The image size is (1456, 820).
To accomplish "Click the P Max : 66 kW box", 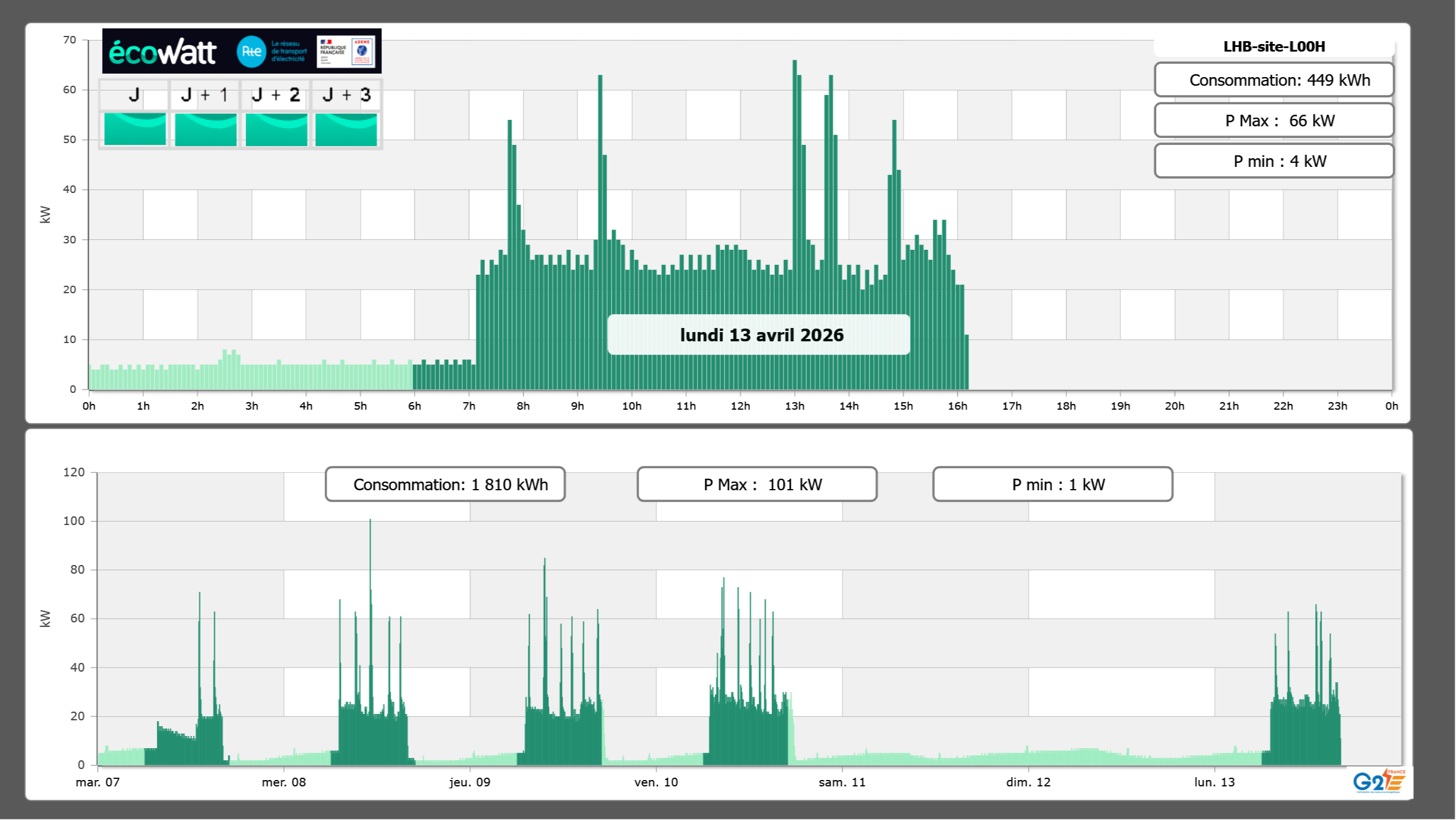I will (1274, 121).
